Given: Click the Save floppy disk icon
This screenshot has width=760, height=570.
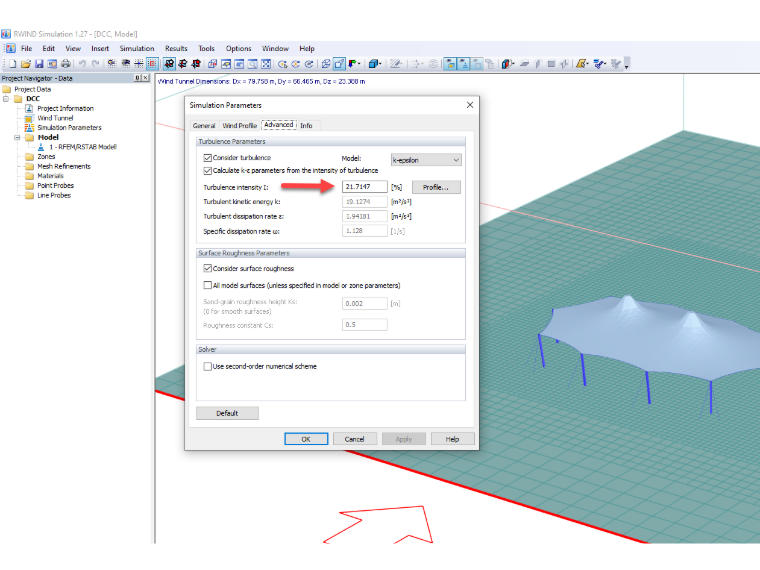Looking at the screenshot, I should (x=39, y=63).
